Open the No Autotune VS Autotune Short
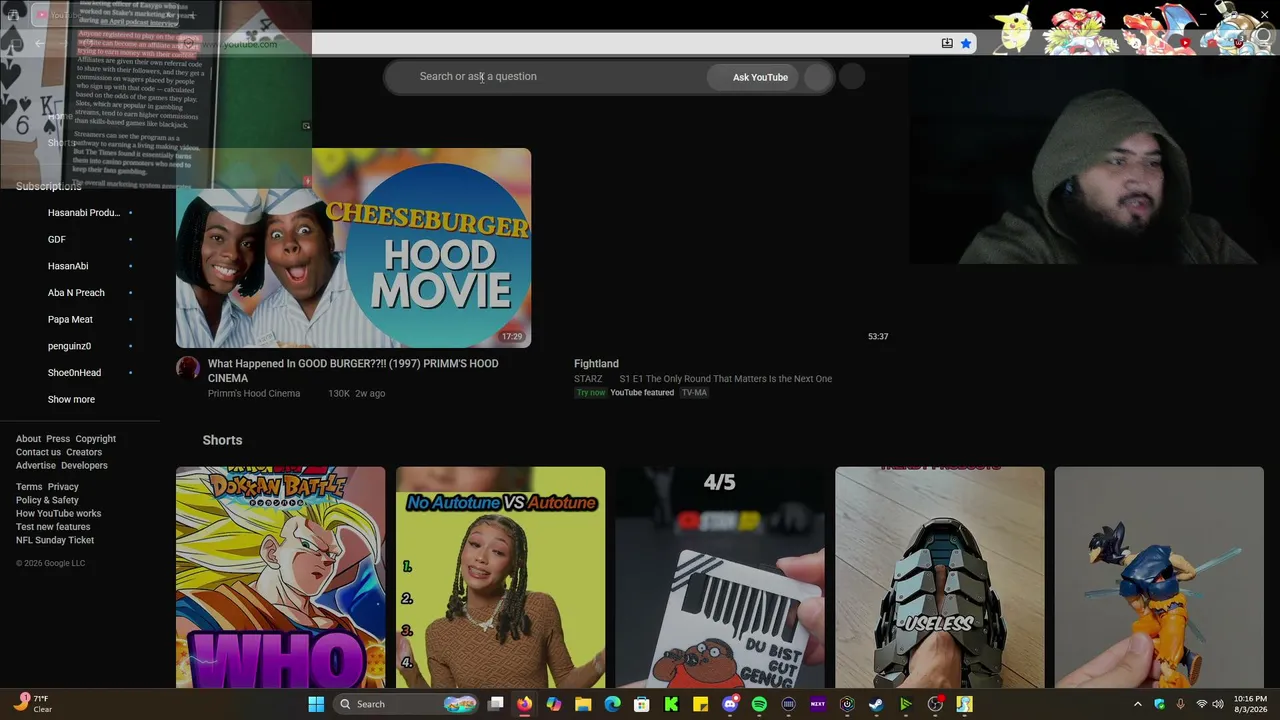The height and width of the screenshot is (720, 1280). (x=500, y=578)
